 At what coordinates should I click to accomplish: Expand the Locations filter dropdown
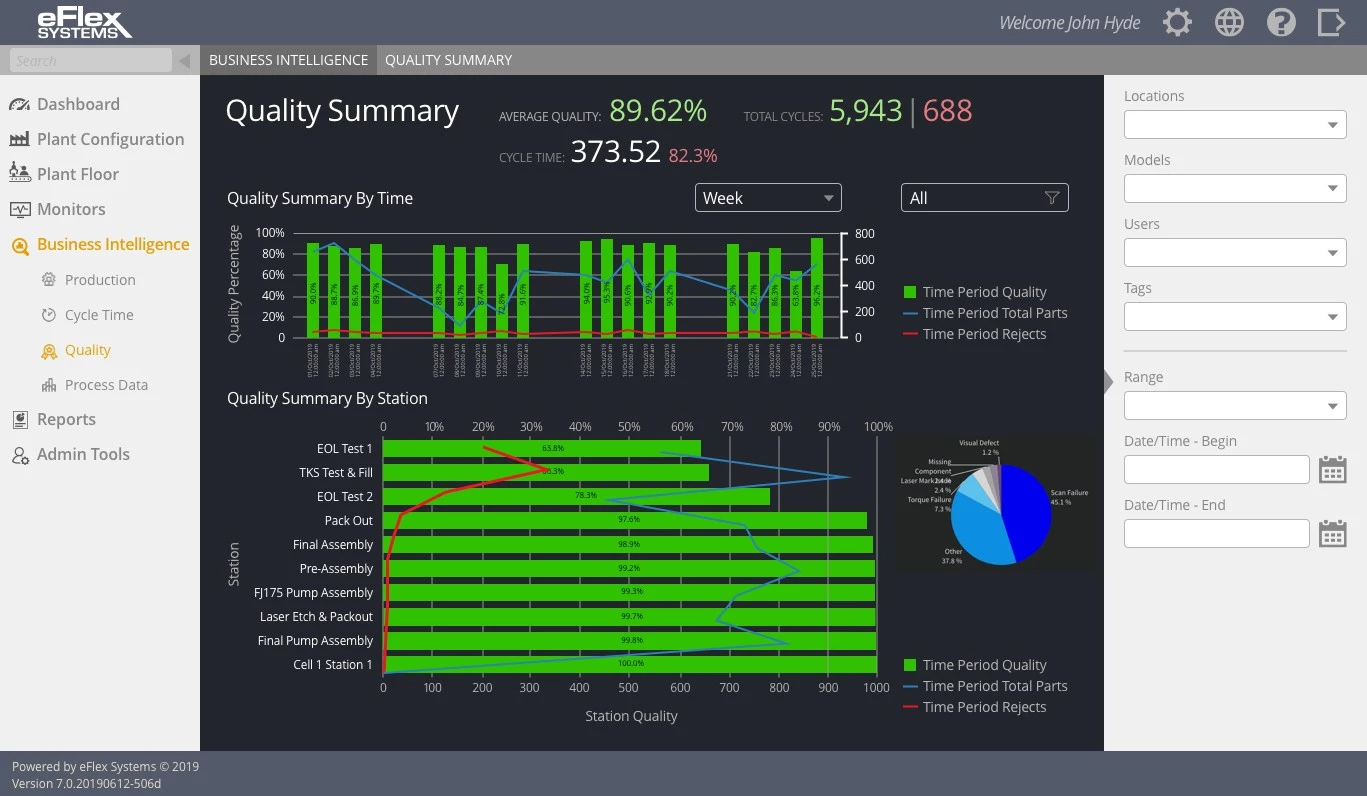pyautogui.click(x=1235, y=124)
